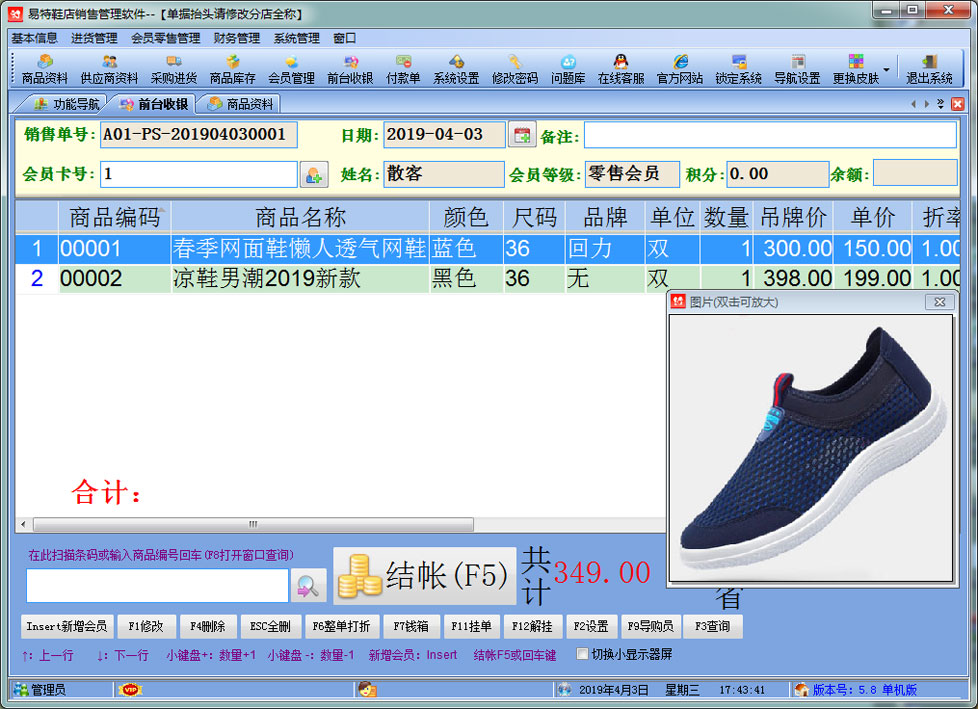Expand the tab list chevron at right
This screenshot has width=978, height=709.
[x=940, y=104]
